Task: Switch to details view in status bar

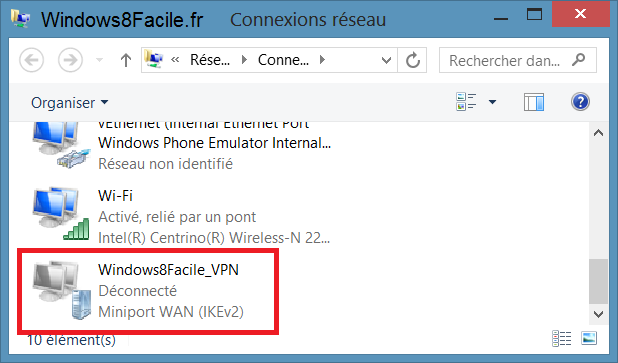Action: (x=562, y=338)
